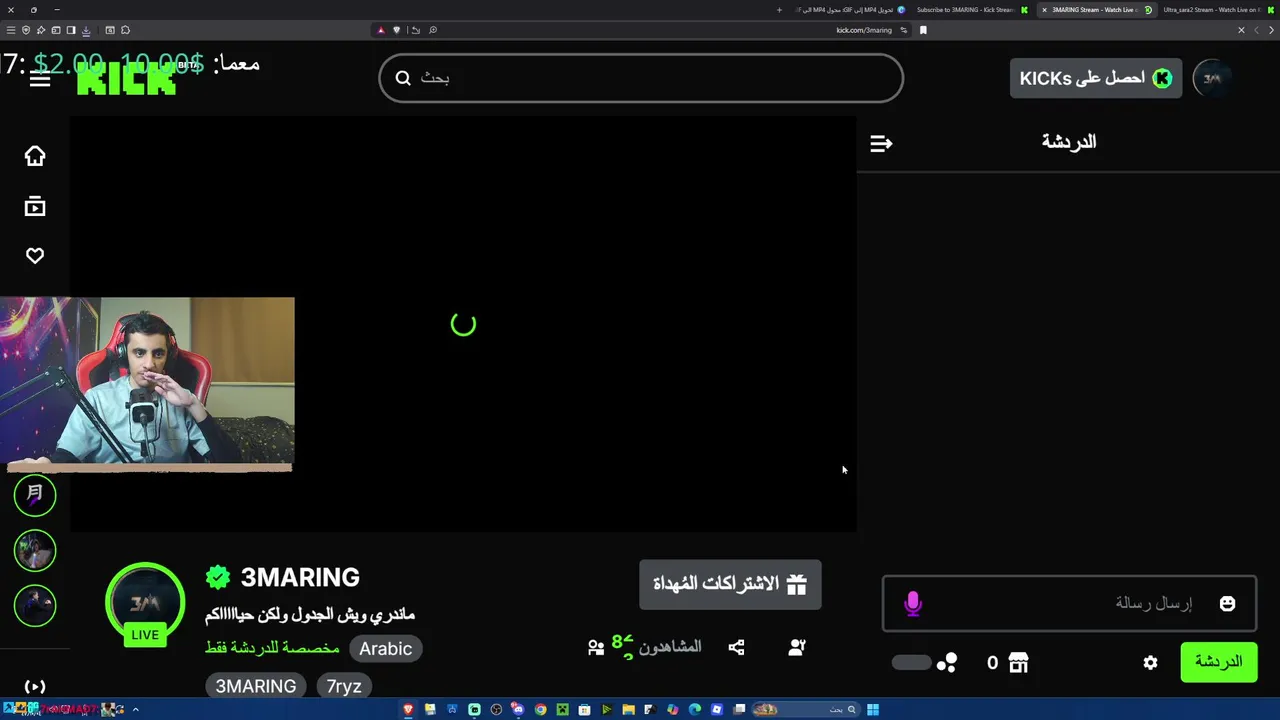1280x720 pixels.
Task: Open Discord from the taskbar
Action: coord(517,710)
